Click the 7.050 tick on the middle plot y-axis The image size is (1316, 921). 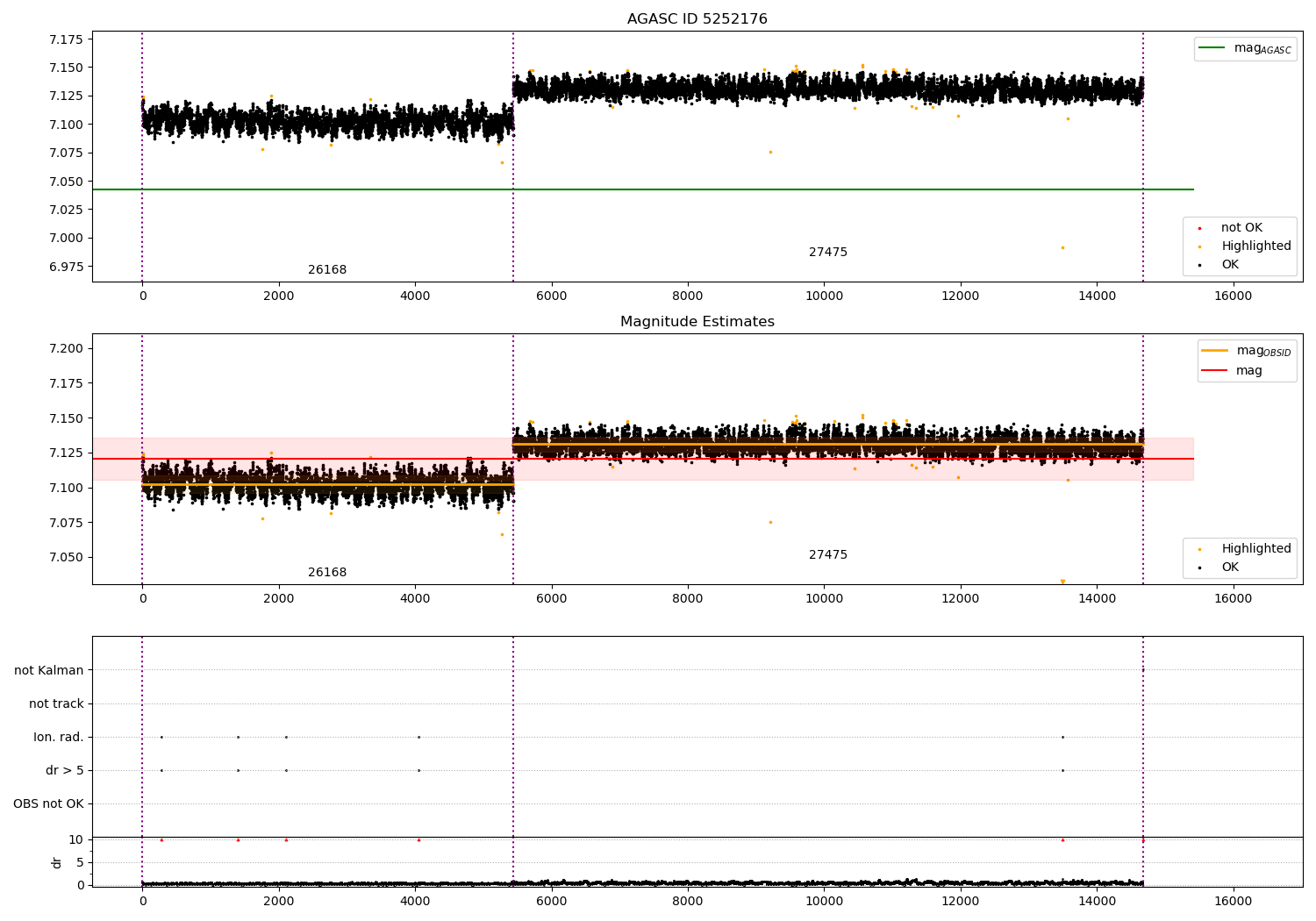pyautogui.click(x=66, y=558)
